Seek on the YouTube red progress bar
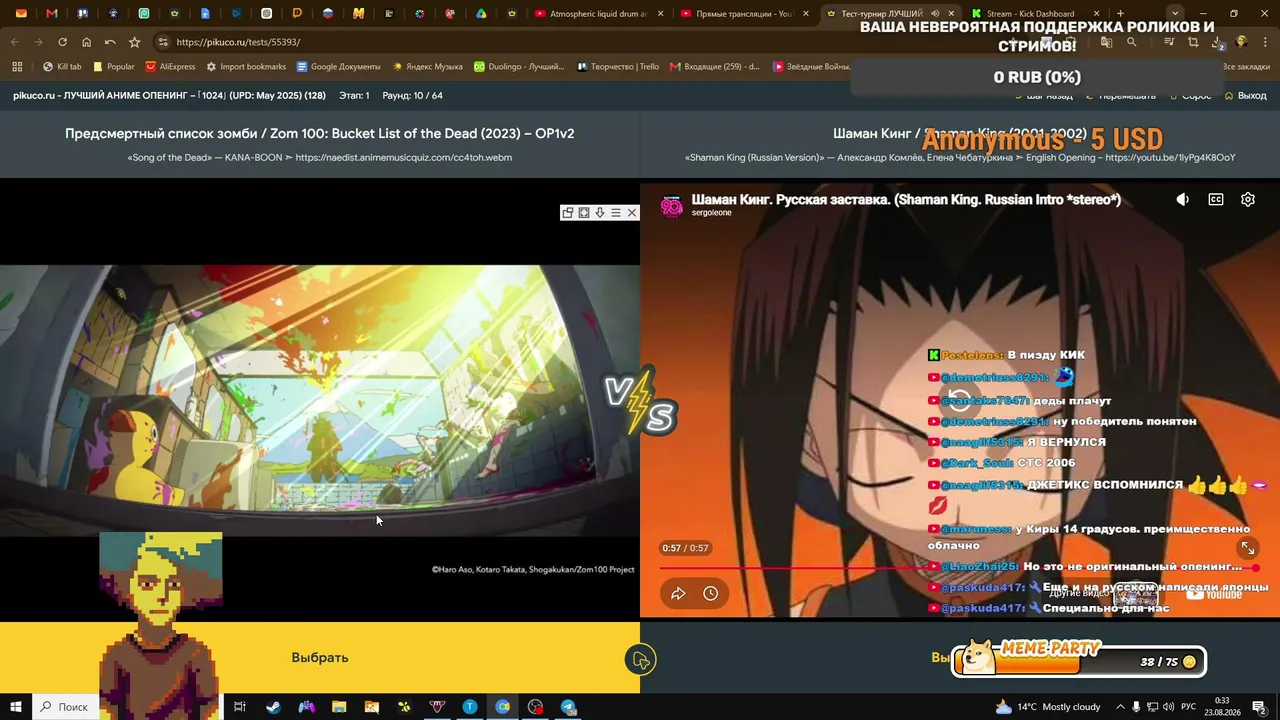Image resolution: width=1280 pixels, height=720 pixels. pyautogui.click(x=960, y=568)
